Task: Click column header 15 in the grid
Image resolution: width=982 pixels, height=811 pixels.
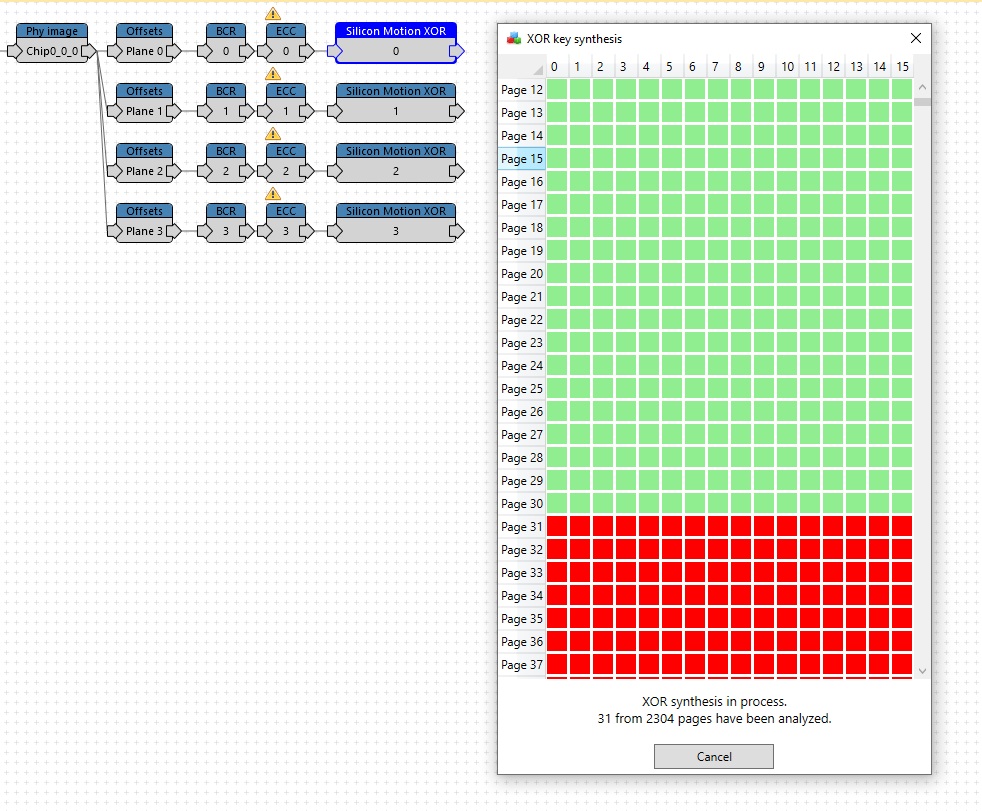Action: (902, 67)
